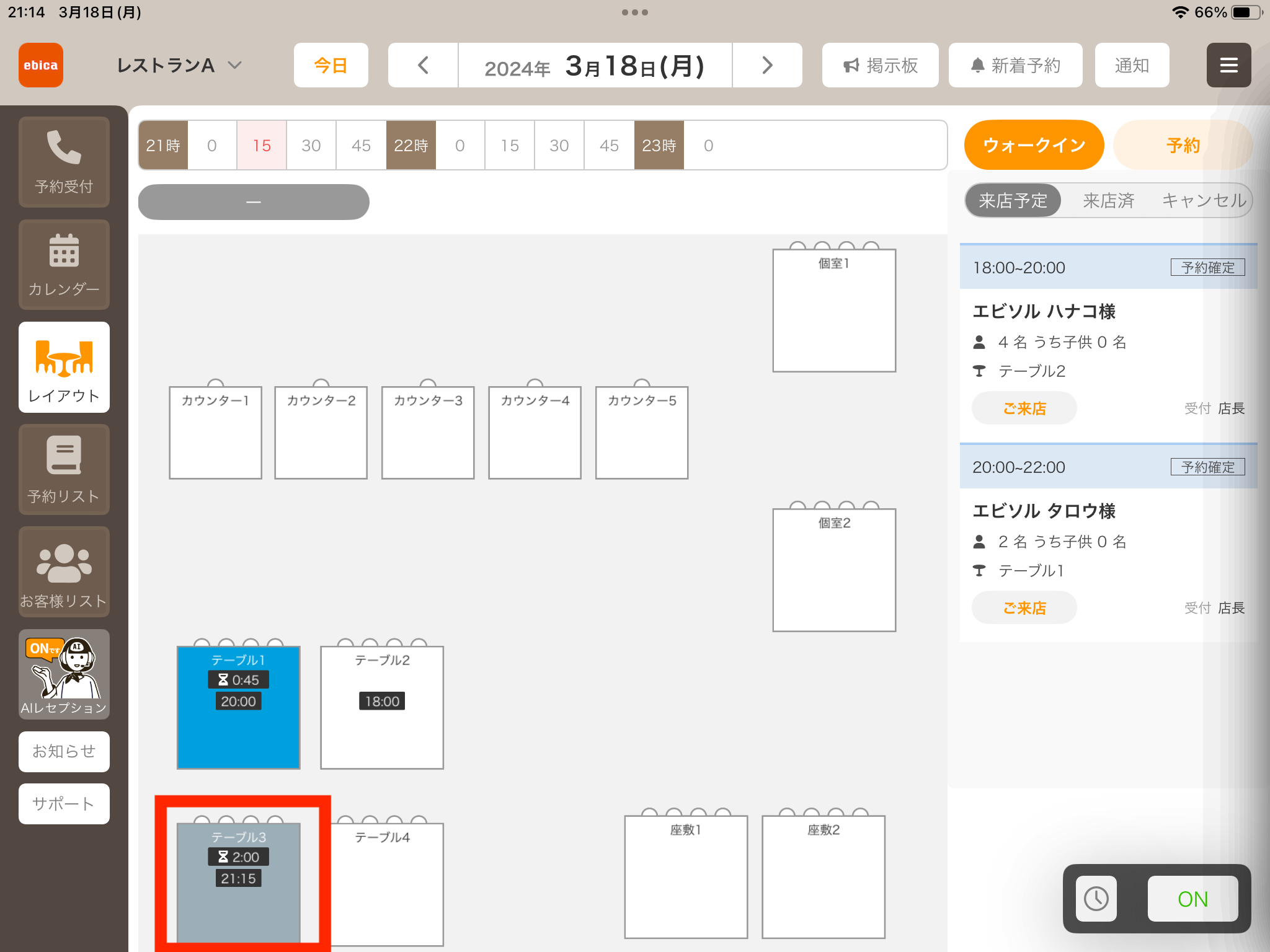Switch to the 来店済 tab

(x=1108, y=200)
